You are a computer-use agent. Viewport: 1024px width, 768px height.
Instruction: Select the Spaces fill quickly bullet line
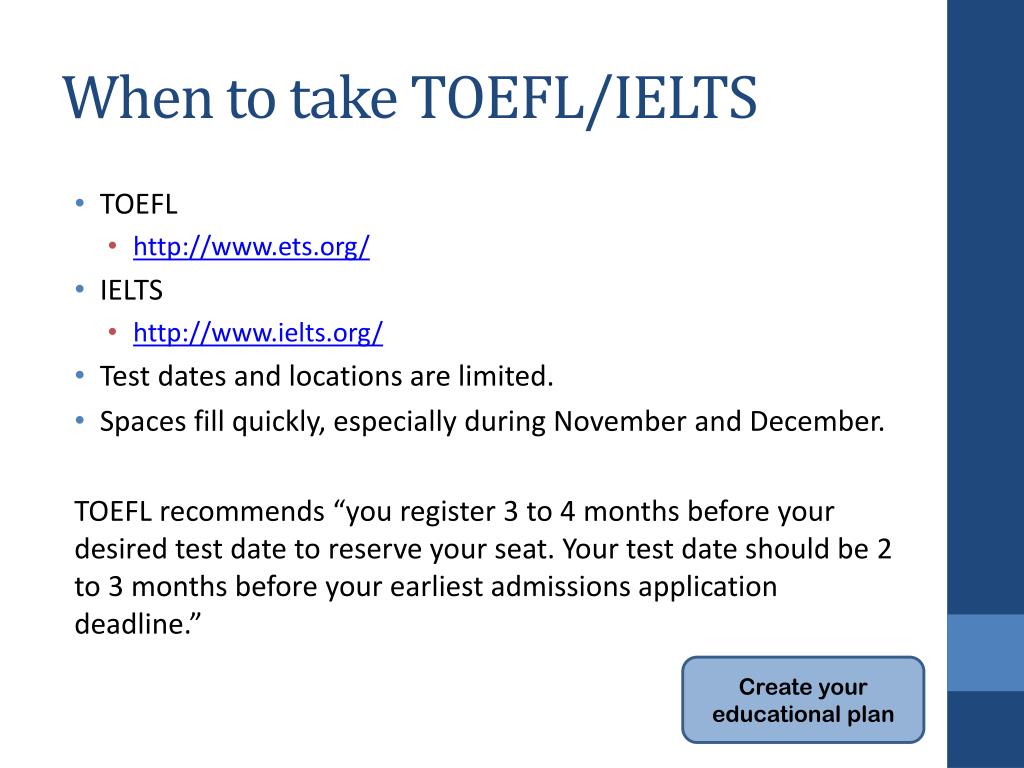(x=492, y=422)
